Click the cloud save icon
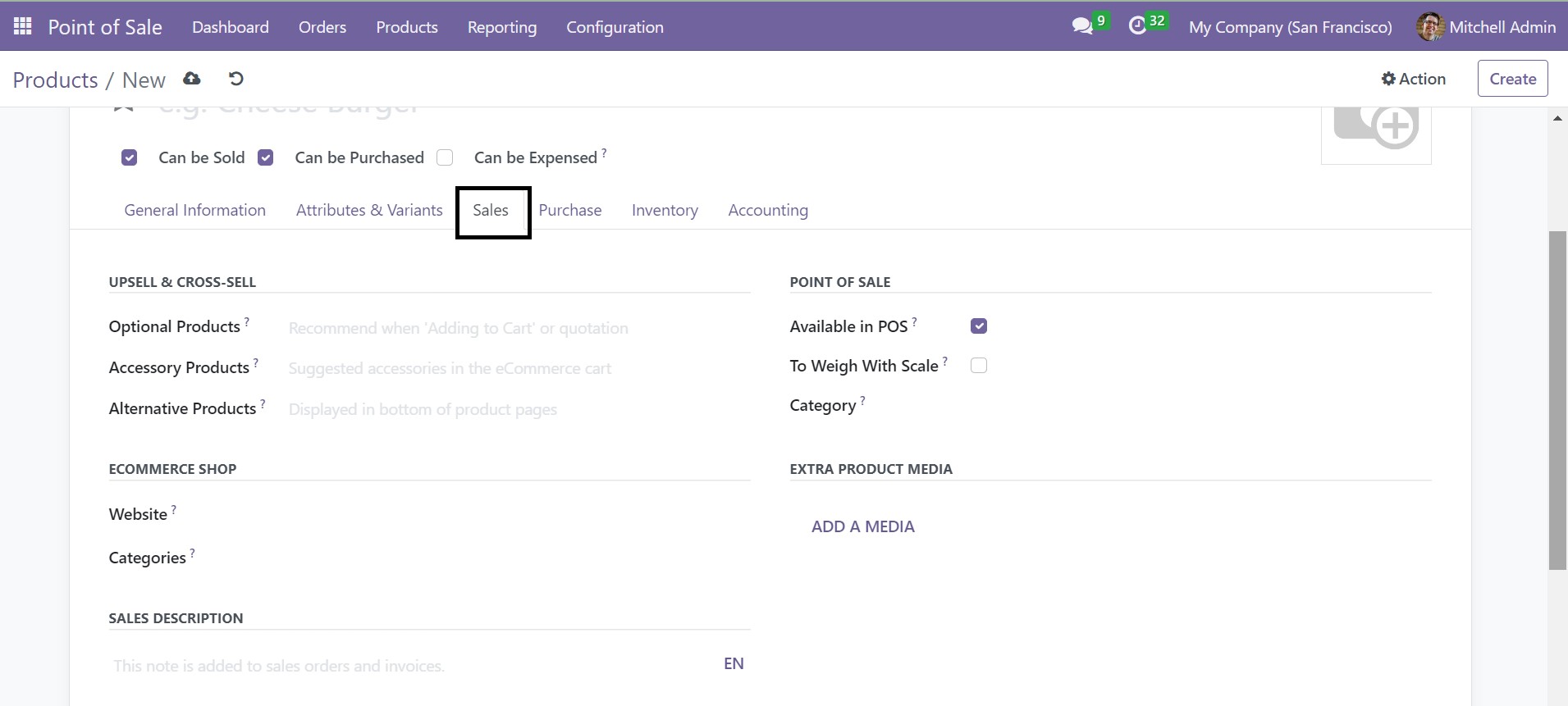 pyautogui.click(x=192, y=79)
